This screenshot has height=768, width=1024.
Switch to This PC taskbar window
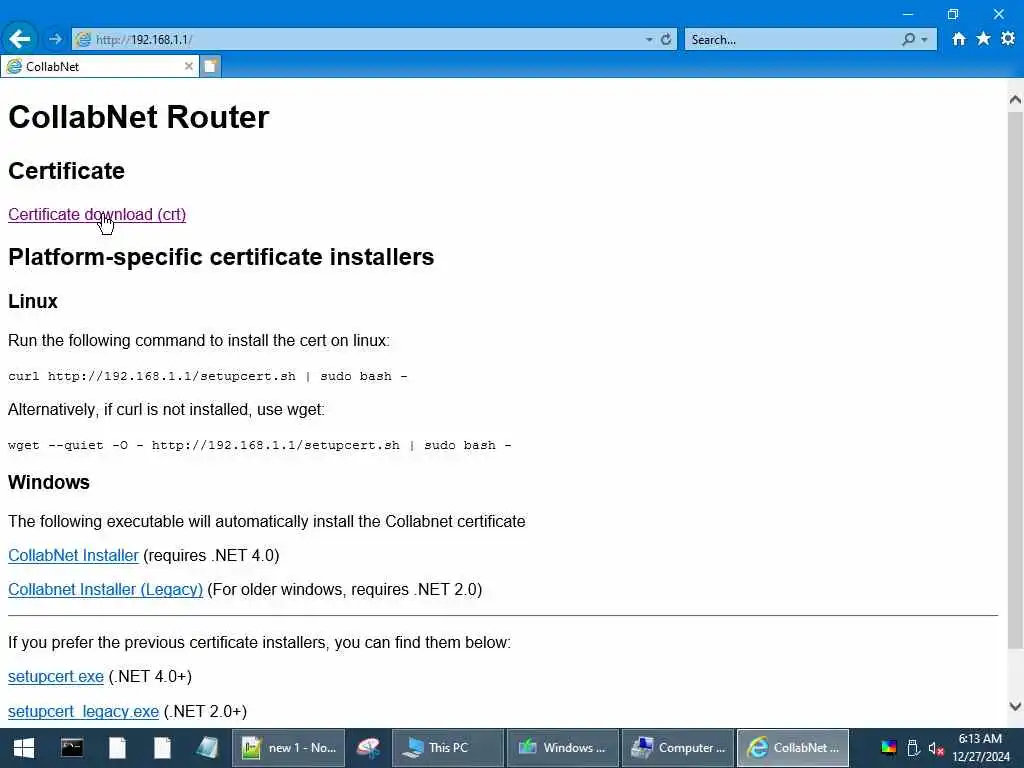coord(447,748)
